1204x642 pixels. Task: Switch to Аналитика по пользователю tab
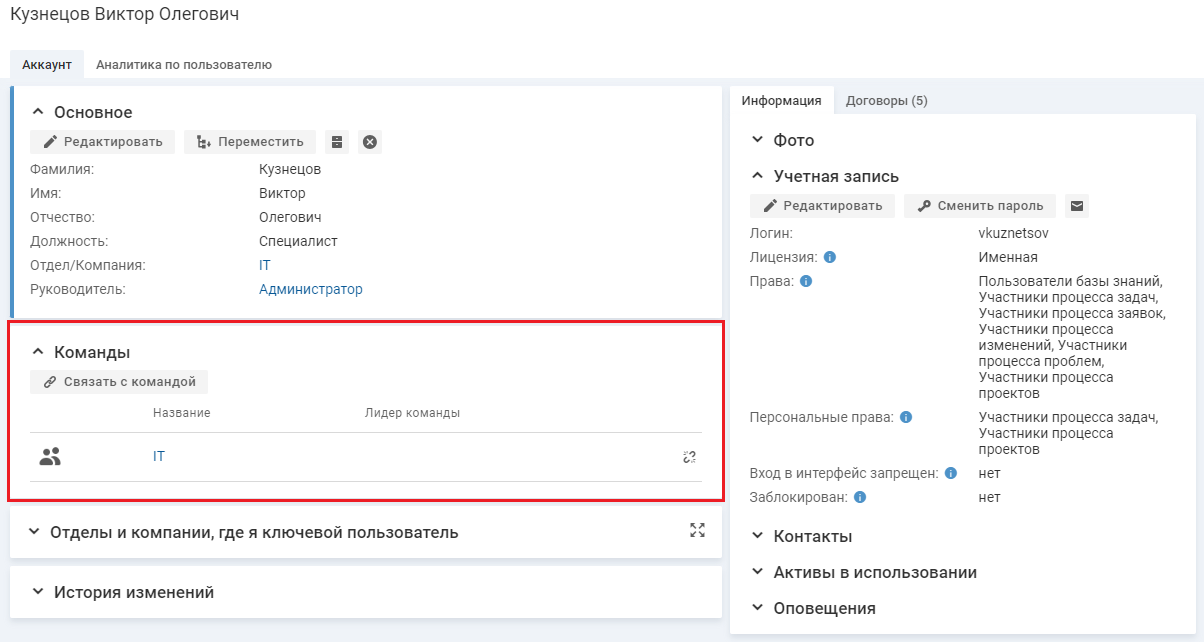click(x=184, y=65)
